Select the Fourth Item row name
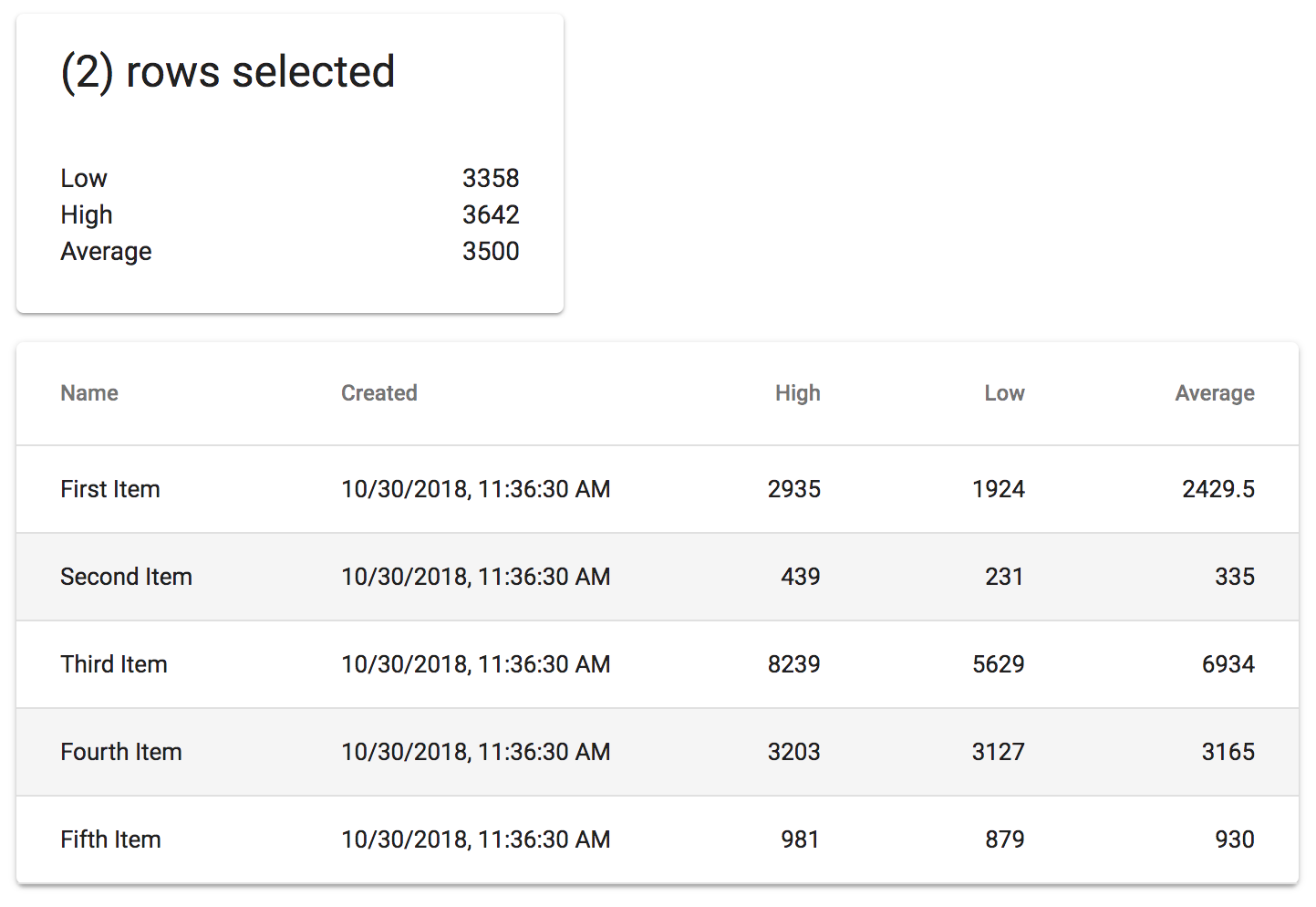The image size is (1316, 907). [121, 752]
